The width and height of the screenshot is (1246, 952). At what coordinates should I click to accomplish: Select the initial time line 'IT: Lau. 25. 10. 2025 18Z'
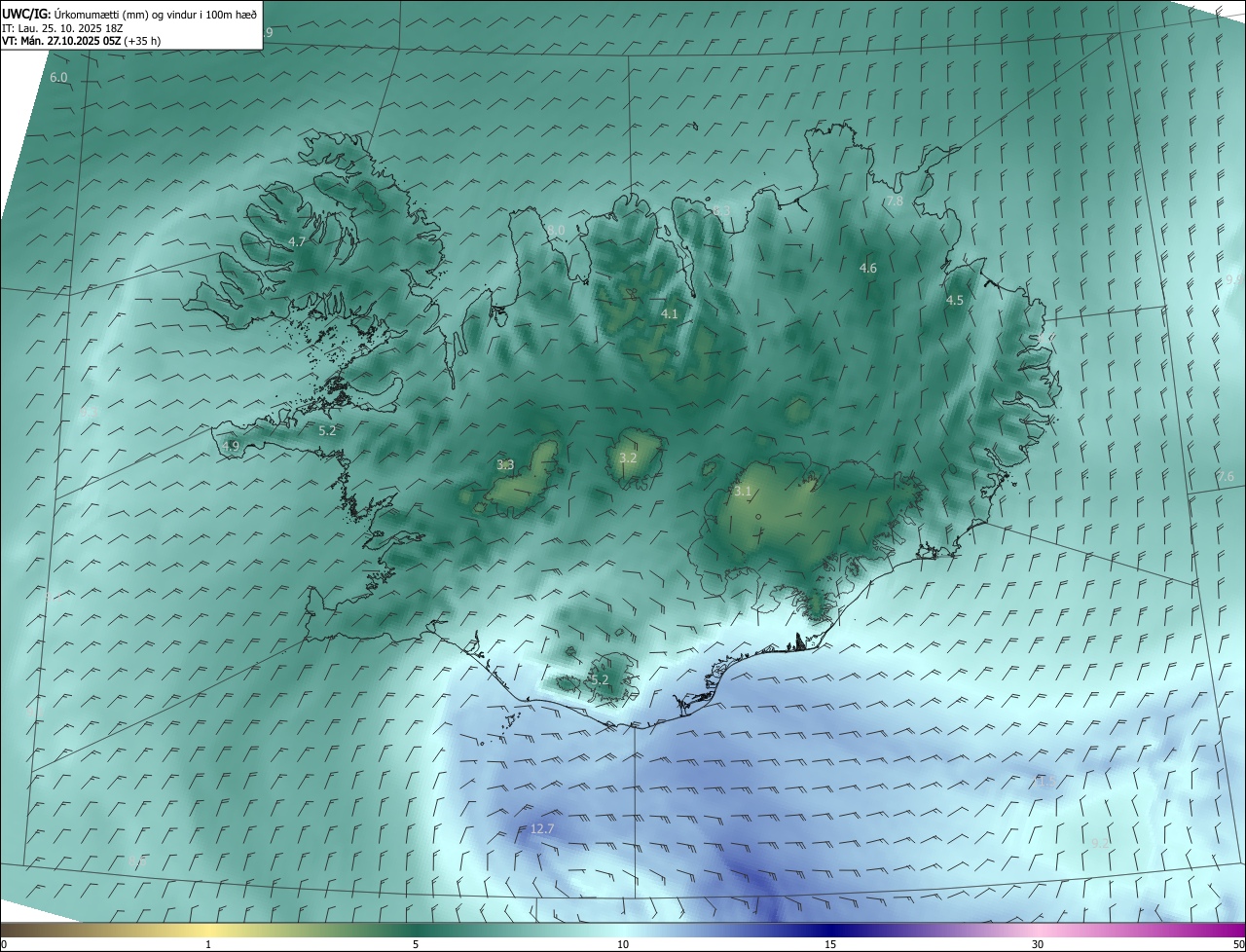[x=63, y=27]
